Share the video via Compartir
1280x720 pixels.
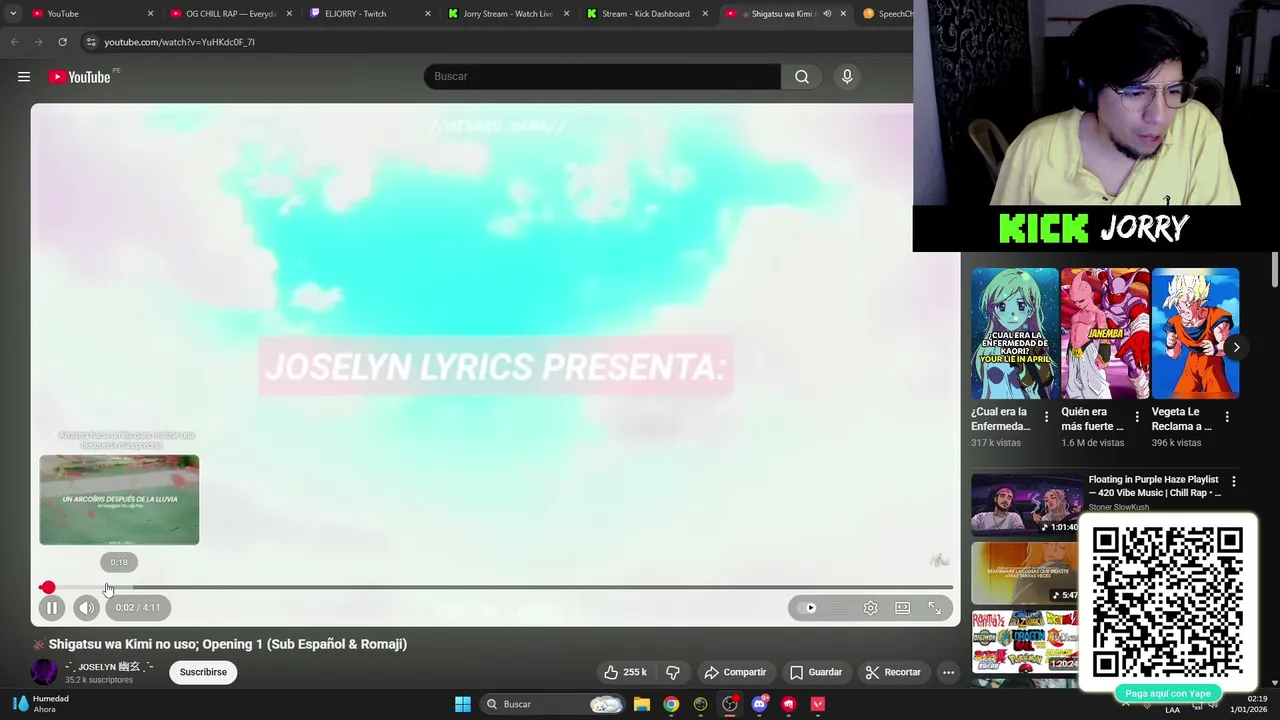click(735, 672)
